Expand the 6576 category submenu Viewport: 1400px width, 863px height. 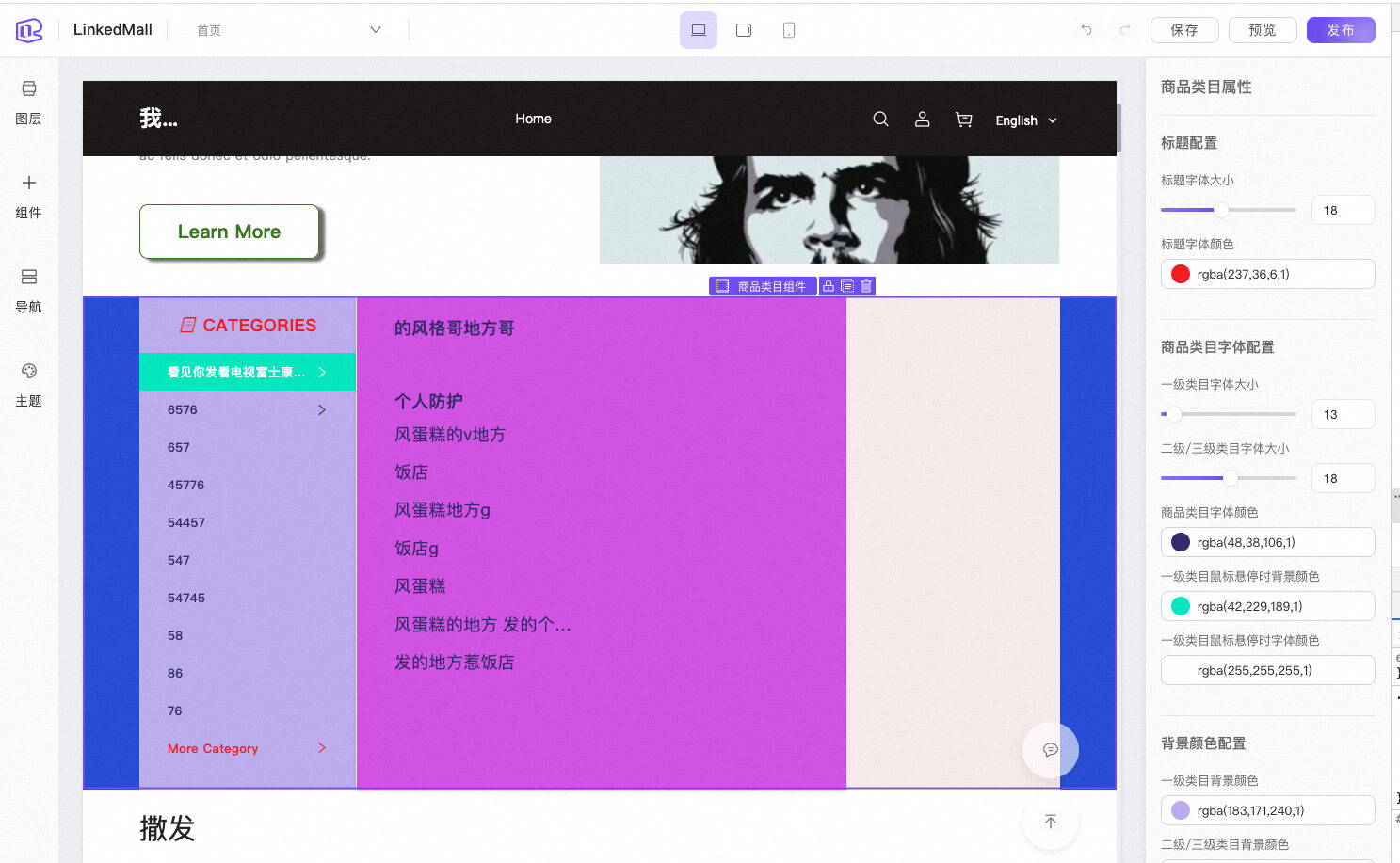tap(321, 409)
